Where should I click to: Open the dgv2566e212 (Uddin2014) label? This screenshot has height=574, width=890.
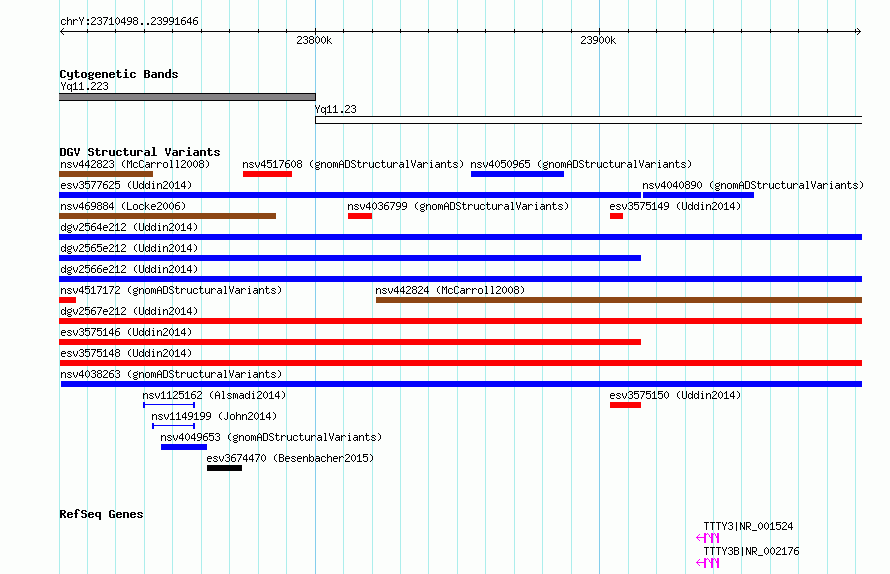pos(129,269)
